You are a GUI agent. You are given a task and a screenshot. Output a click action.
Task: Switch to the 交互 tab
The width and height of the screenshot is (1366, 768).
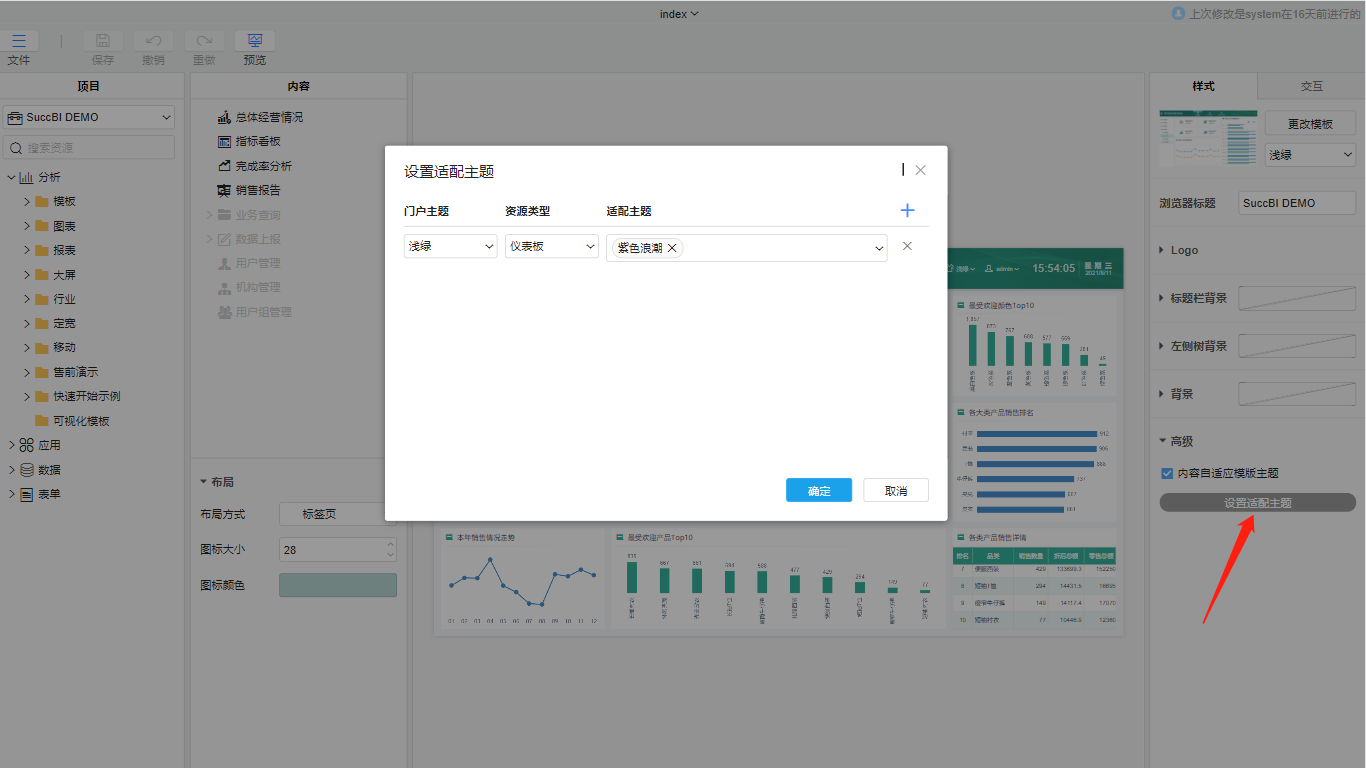[x=1311, y=86]
